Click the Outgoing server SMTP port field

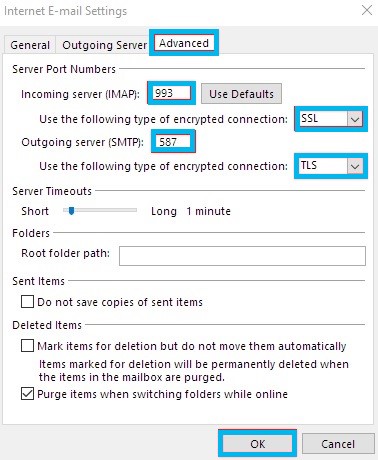pos(173,142)
